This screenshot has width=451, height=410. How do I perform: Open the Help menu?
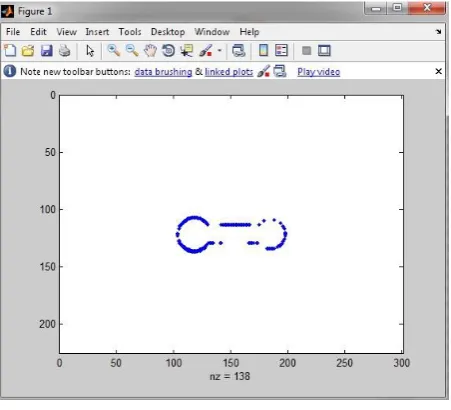[249, 32]
